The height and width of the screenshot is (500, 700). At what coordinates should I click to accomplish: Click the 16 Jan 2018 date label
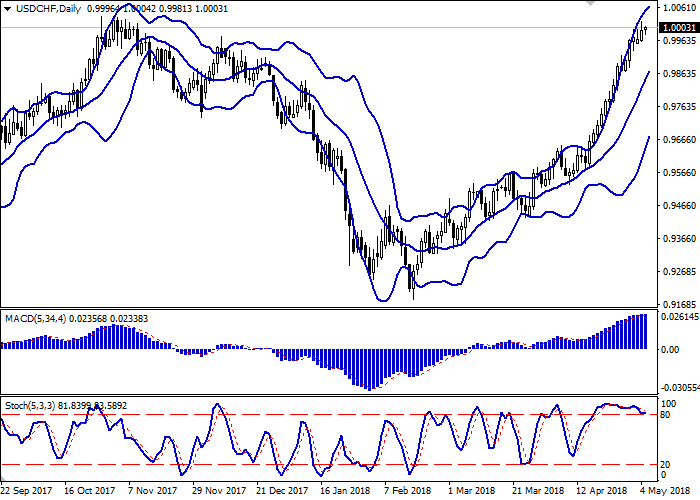tap(346, 491)
